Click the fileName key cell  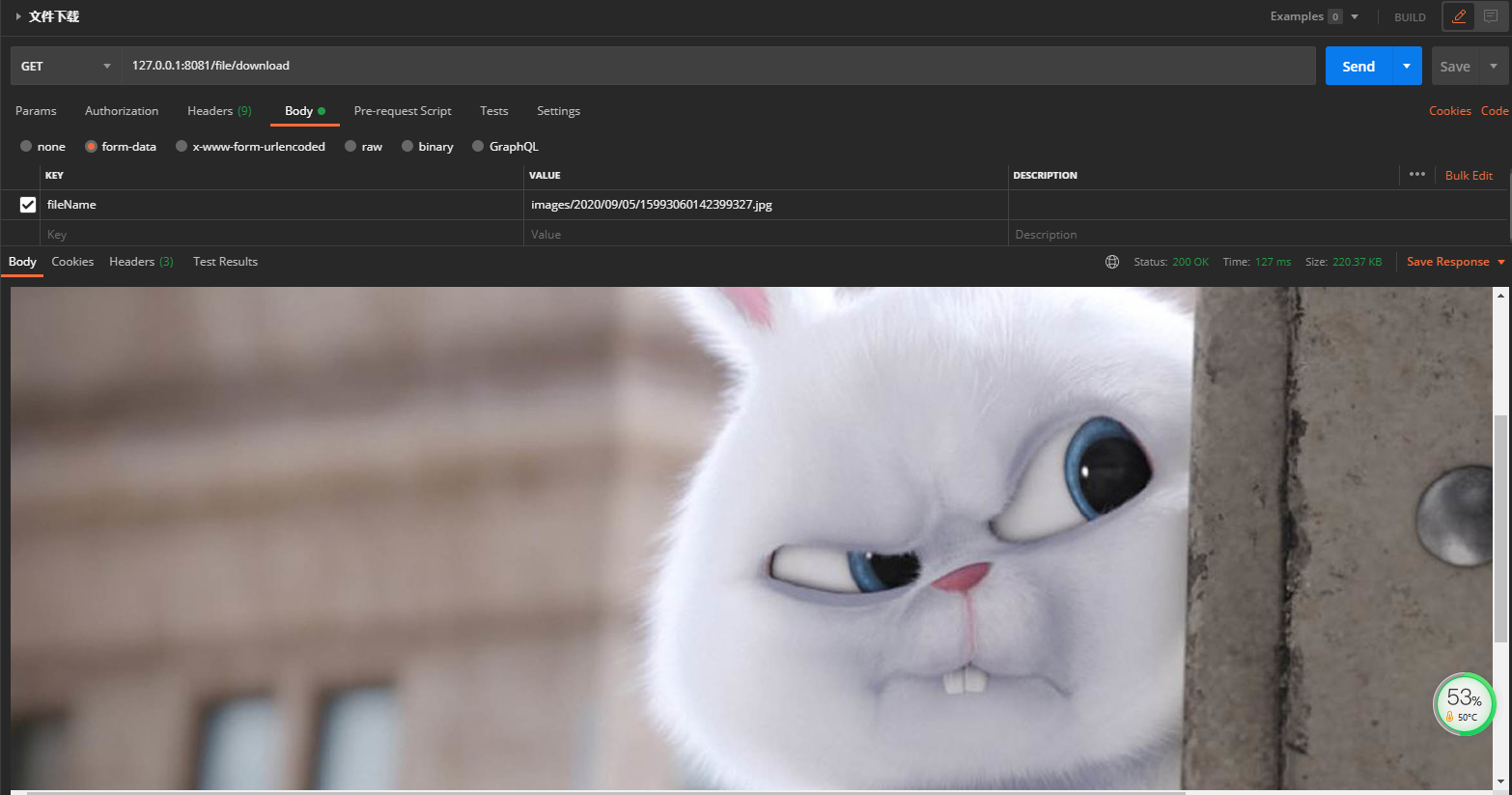coord(282,205)
